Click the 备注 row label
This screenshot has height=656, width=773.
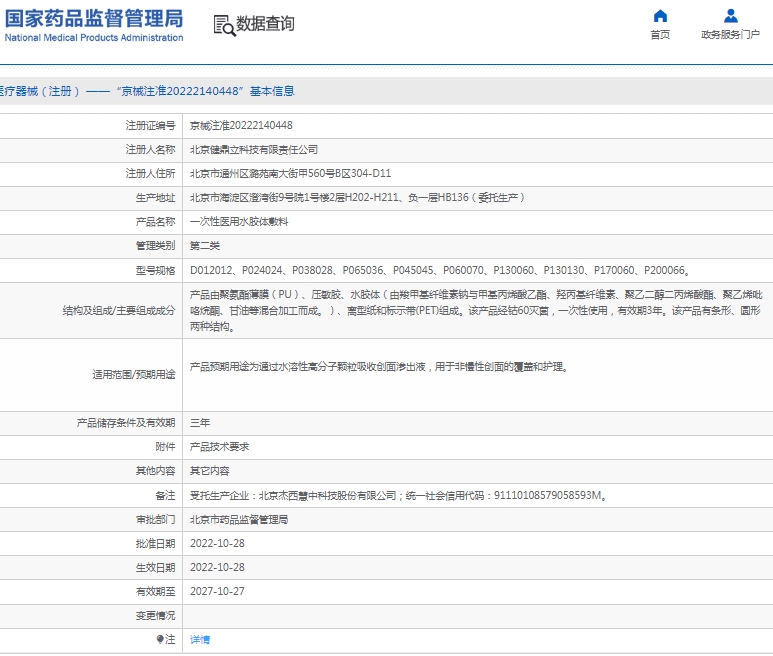[x=165, y=495]
